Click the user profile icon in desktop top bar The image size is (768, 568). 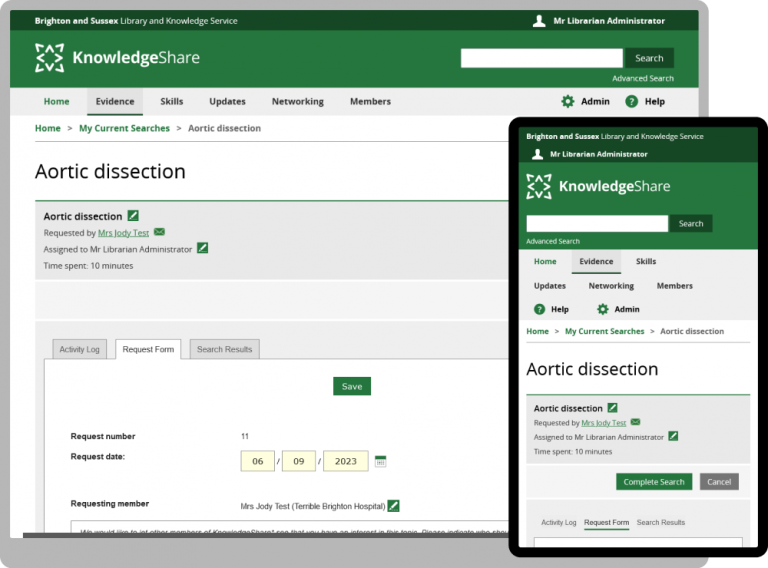(539, 21)
